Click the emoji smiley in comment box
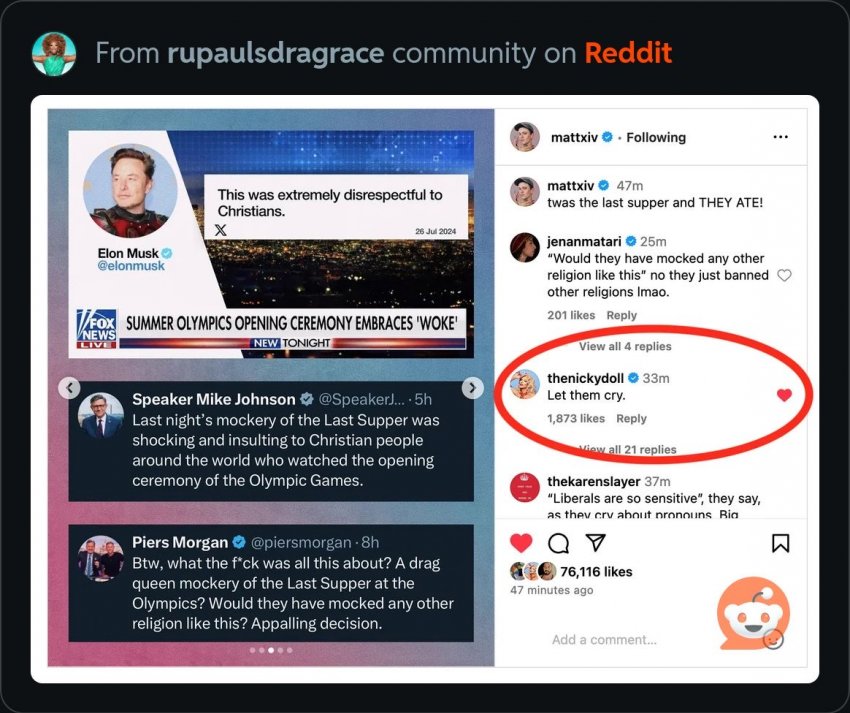The image size is (850, 713). click(x=773, y=639)
